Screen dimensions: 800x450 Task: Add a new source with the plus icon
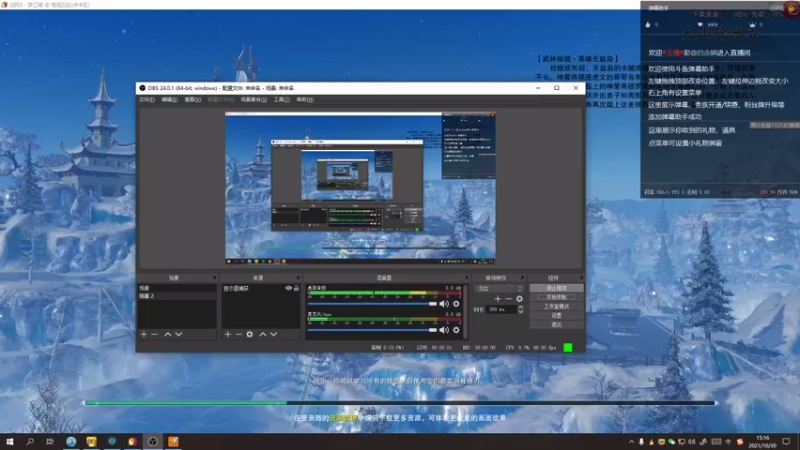(228, 334)
